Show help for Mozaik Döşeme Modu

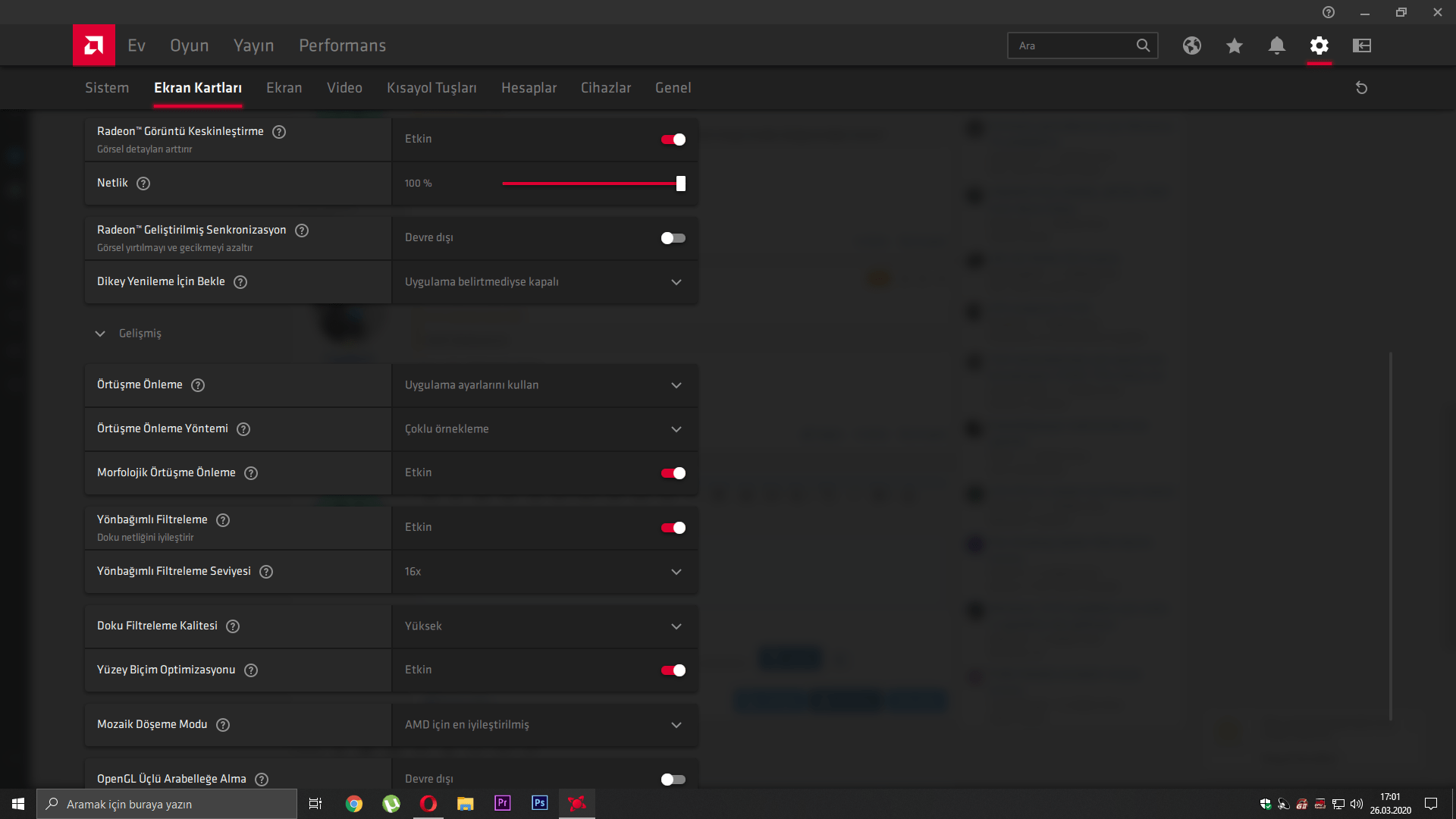223,725
